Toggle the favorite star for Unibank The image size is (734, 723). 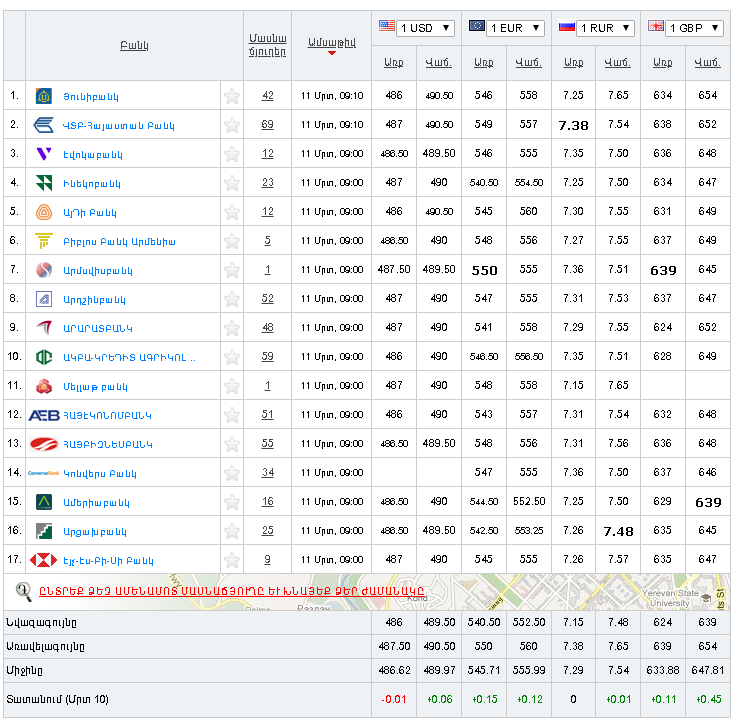coord(232,96)
